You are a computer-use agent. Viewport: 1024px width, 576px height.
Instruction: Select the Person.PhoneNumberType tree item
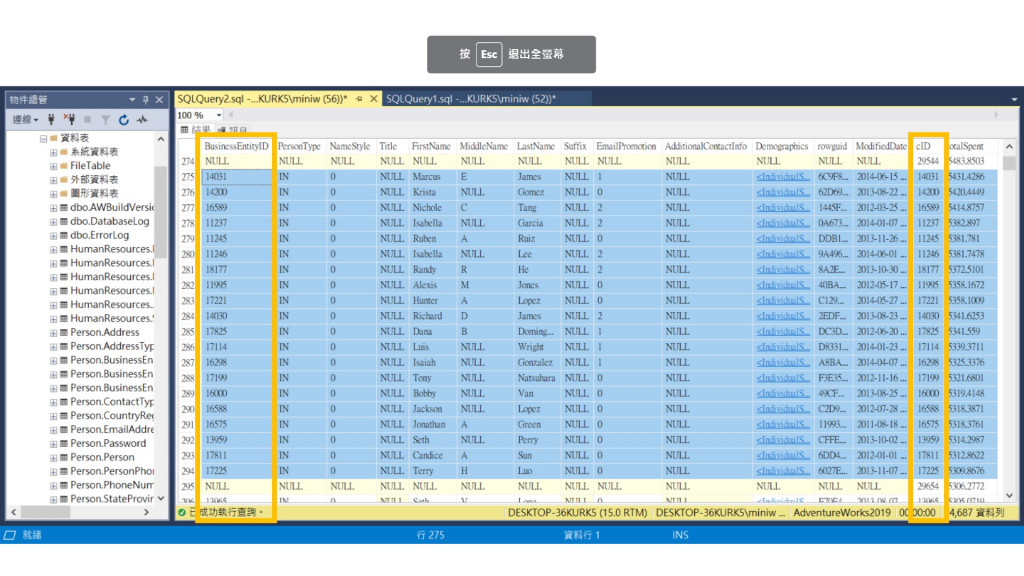tap(112, 485)
